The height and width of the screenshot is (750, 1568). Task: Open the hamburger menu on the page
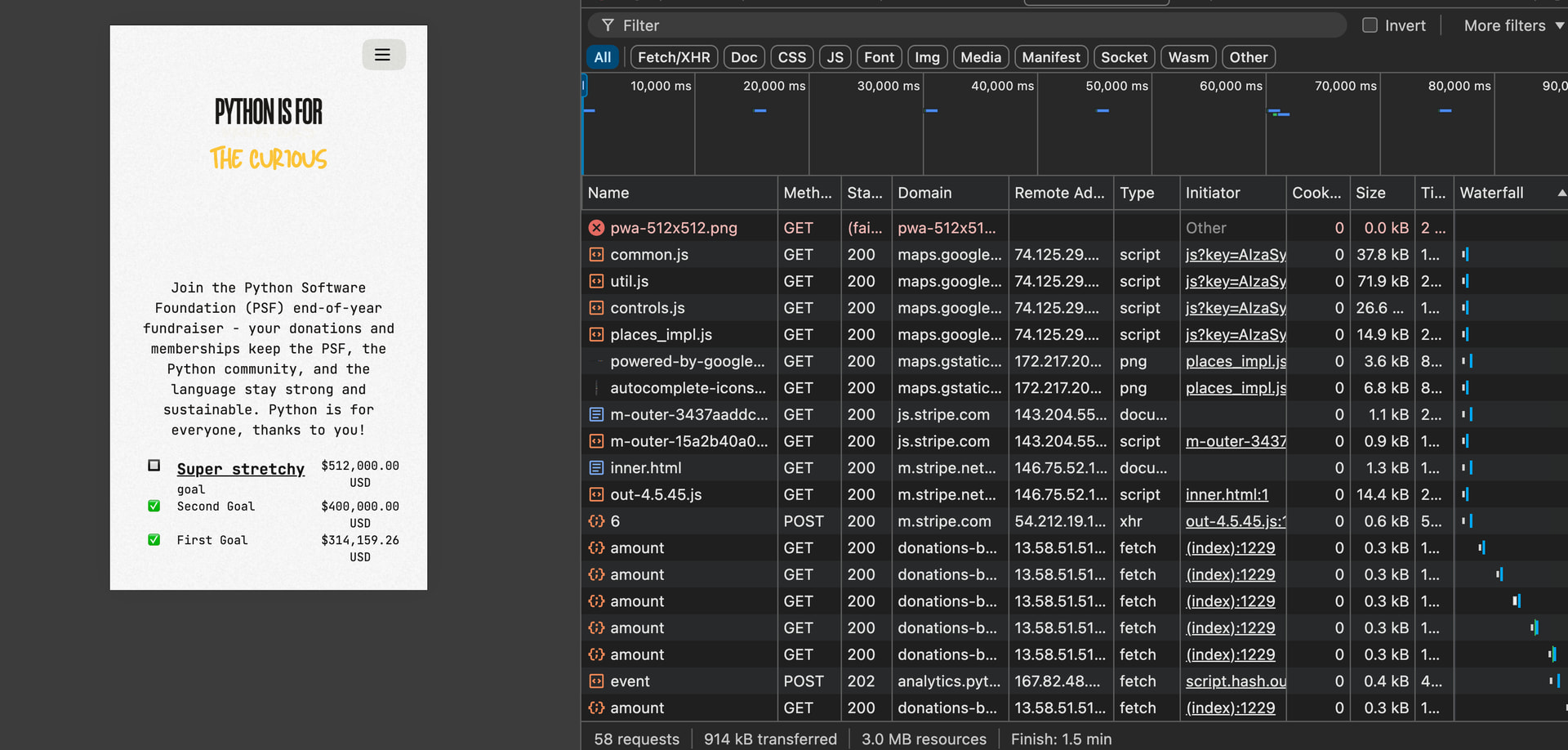tap(383, 55)
